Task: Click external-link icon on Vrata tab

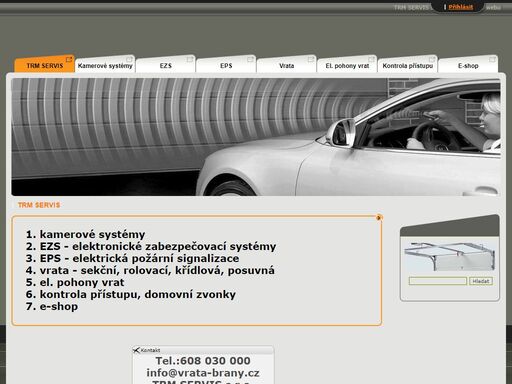Action: 311,60
